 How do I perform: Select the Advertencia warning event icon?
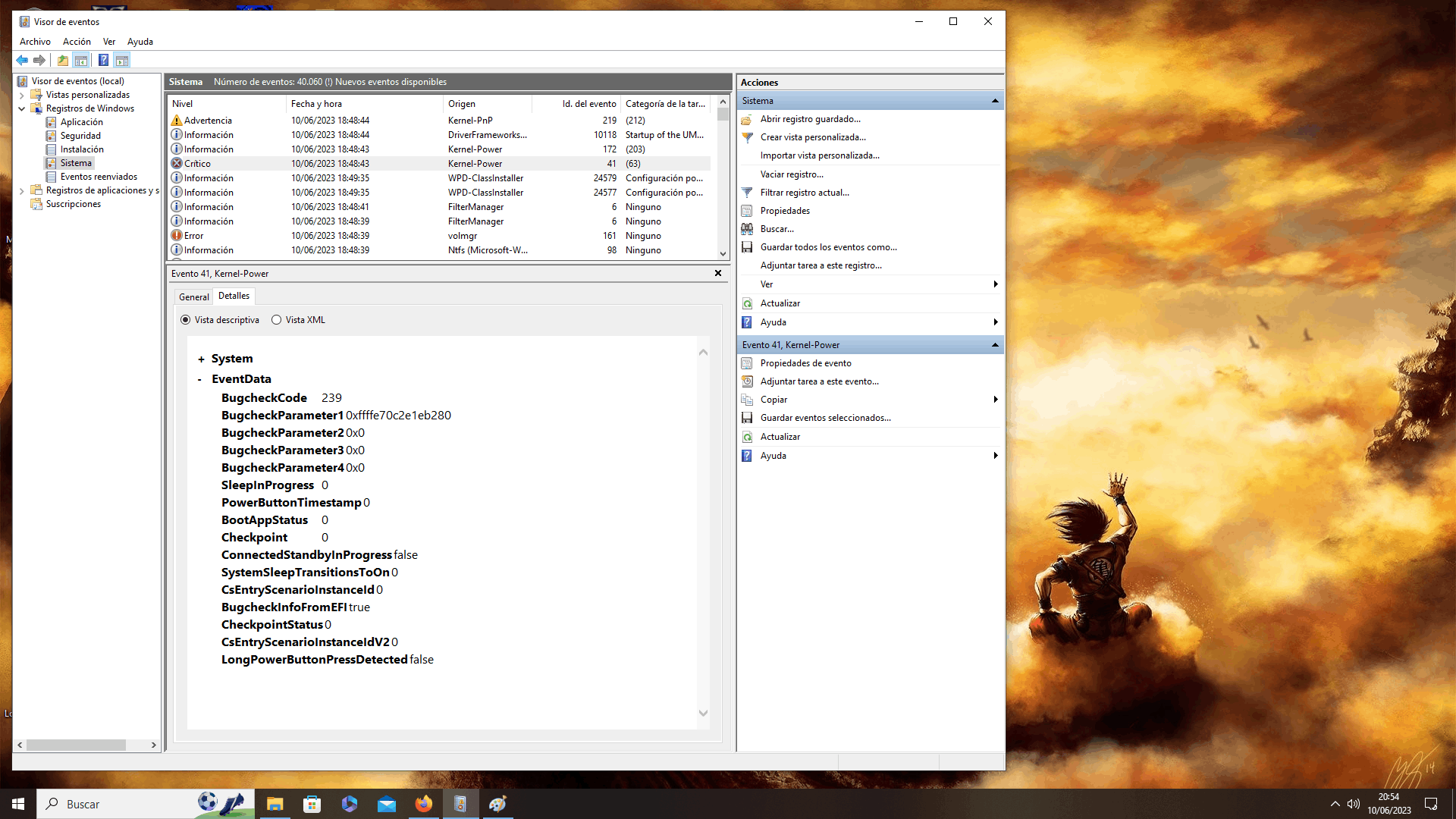[x=177, y=121]
